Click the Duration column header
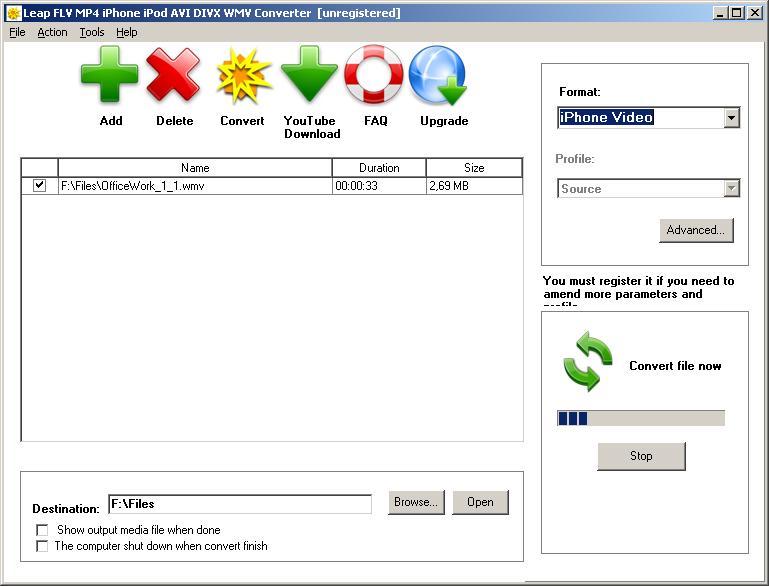769x586 pixels. (379, 168)
